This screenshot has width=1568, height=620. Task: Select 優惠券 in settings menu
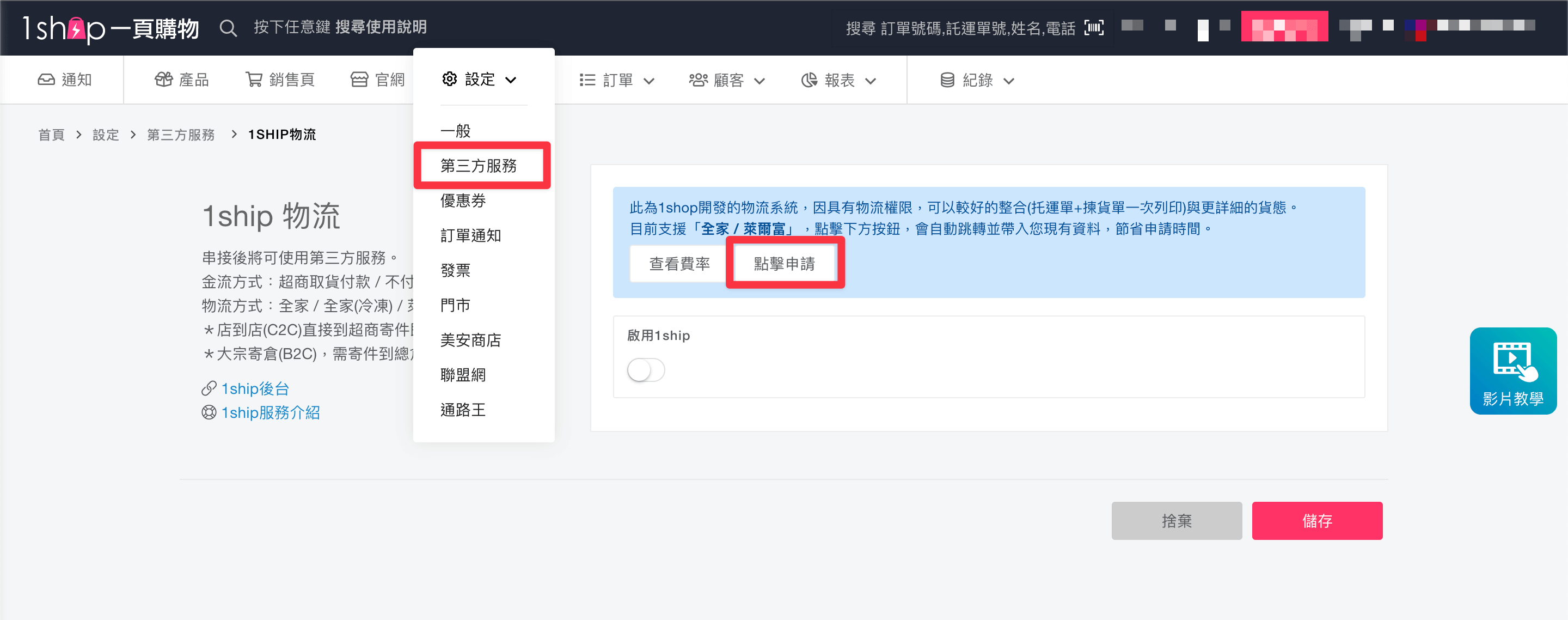(463, 200)
